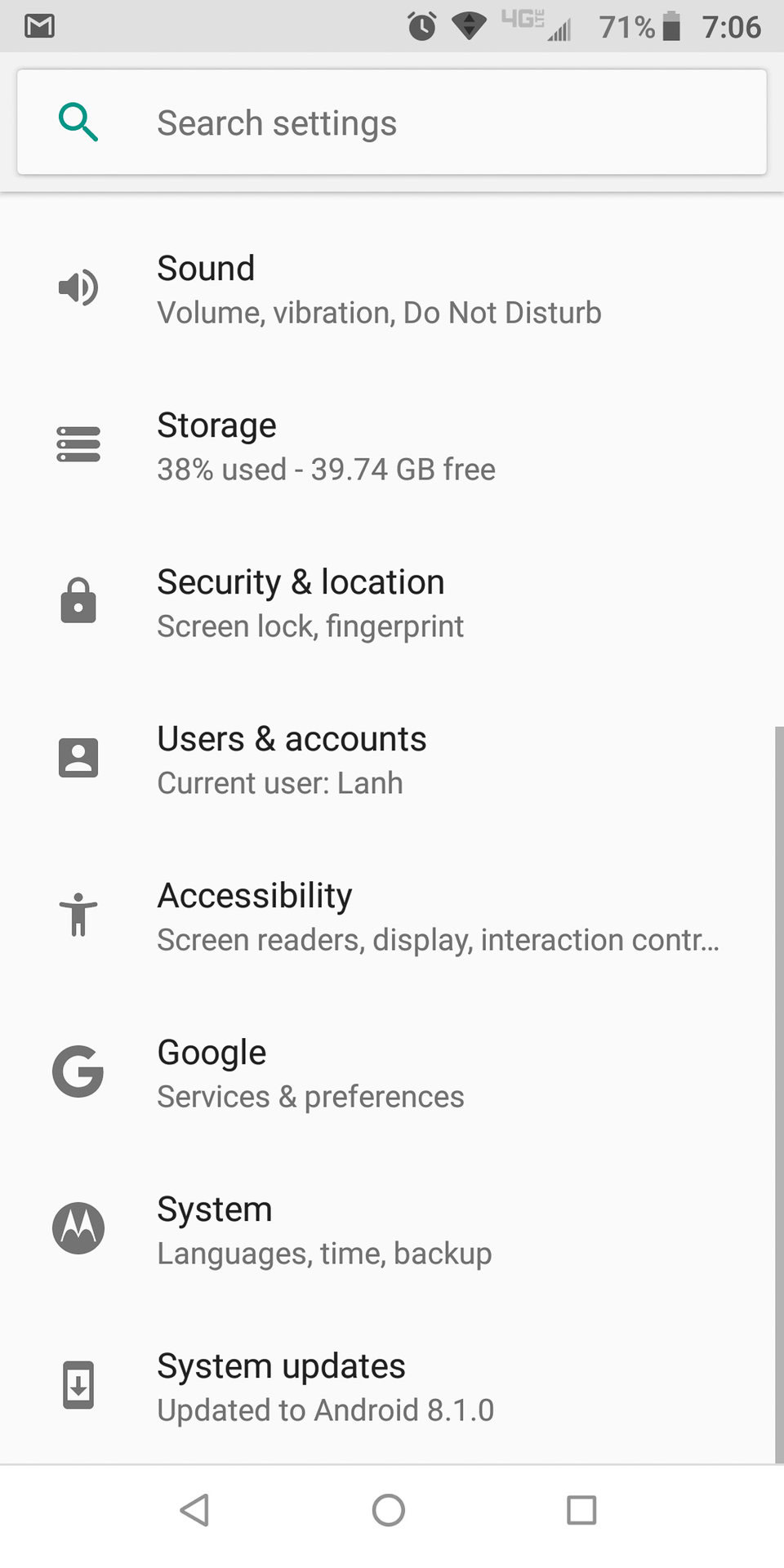Screen dimensions: 784x1568
Task: Open the Sound settings entry
Action: [x=379, y=289]
